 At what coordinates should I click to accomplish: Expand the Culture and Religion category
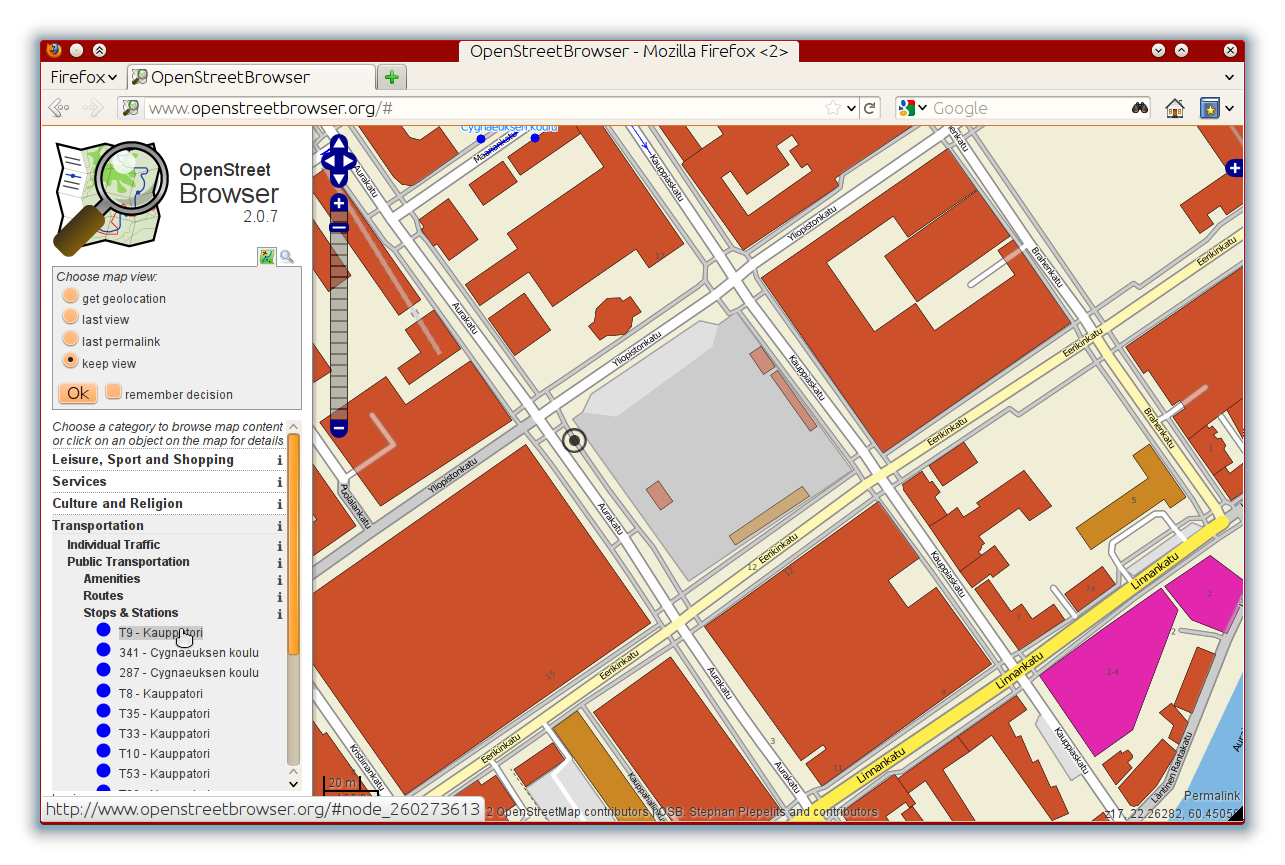(x=117, y=504)
